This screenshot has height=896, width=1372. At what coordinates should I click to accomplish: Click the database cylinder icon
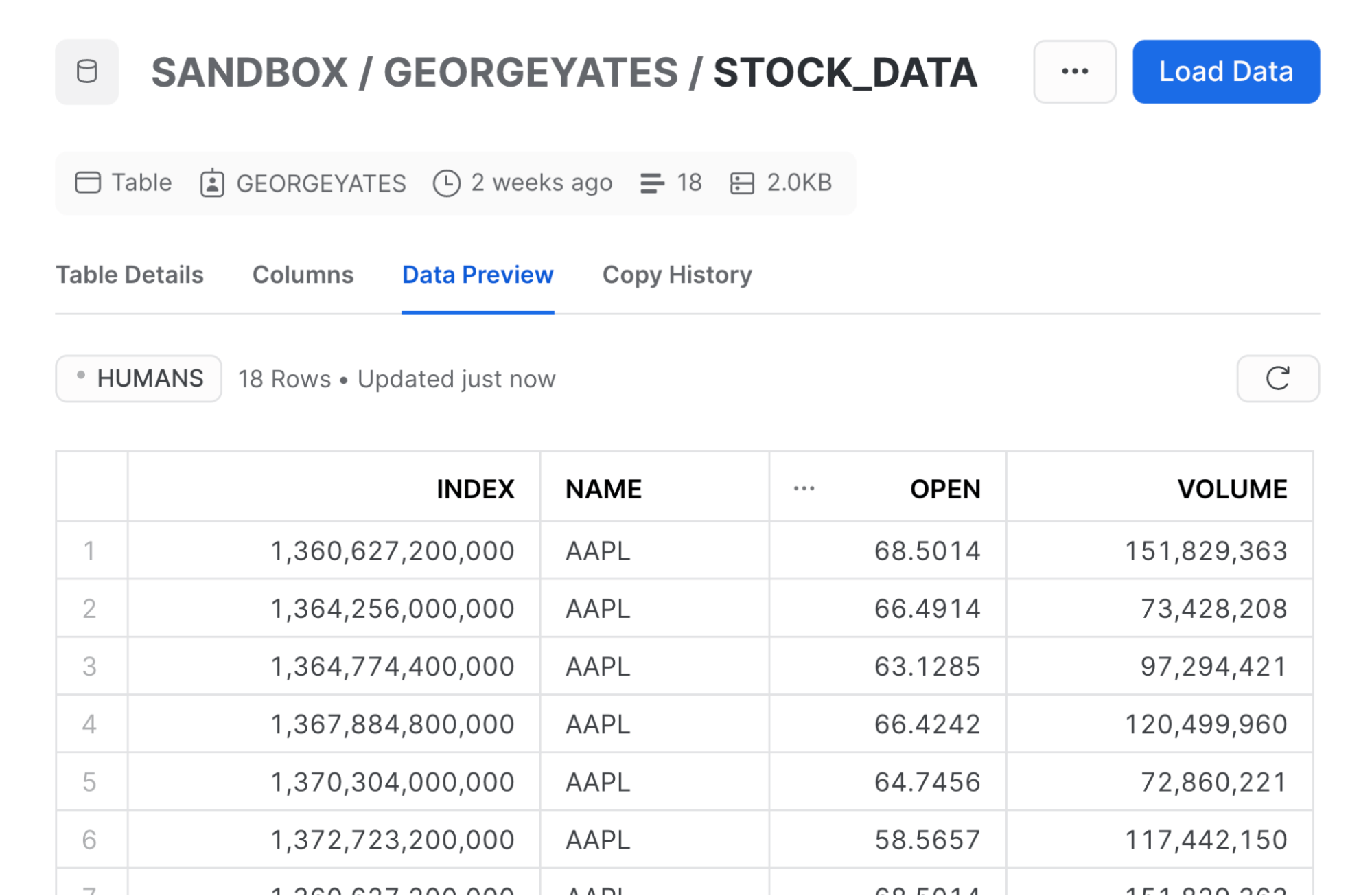[86, 71]
